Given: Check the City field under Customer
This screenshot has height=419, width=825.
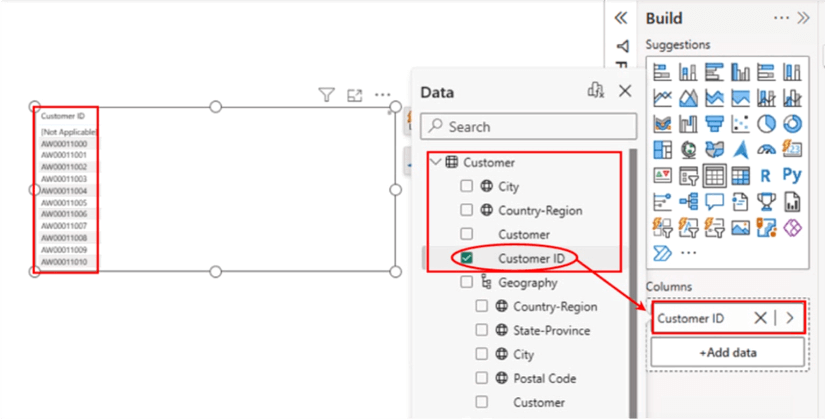Looking at the screenshot, I should 467,186.
